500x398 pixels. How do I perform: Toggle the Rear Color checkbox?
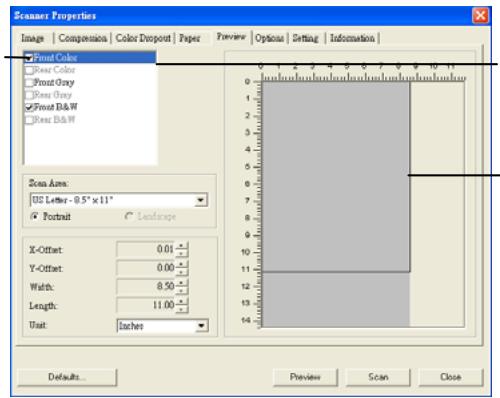coord(29,70)
